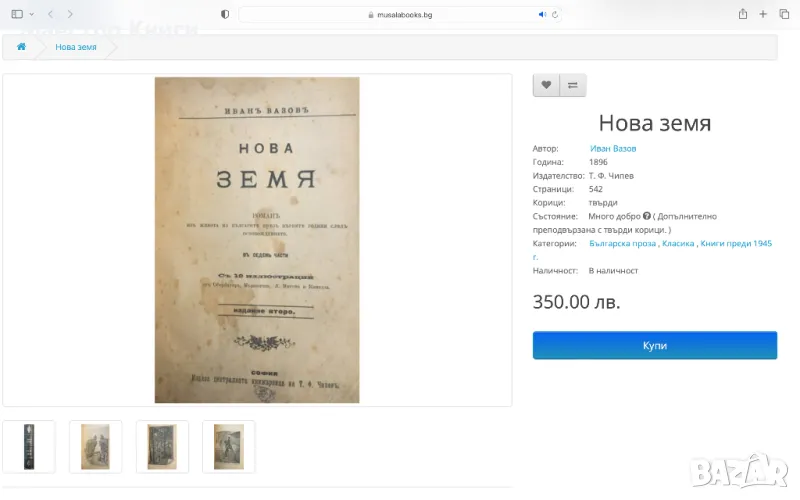Open the Safari sidebar panel icon

(17, 14)
